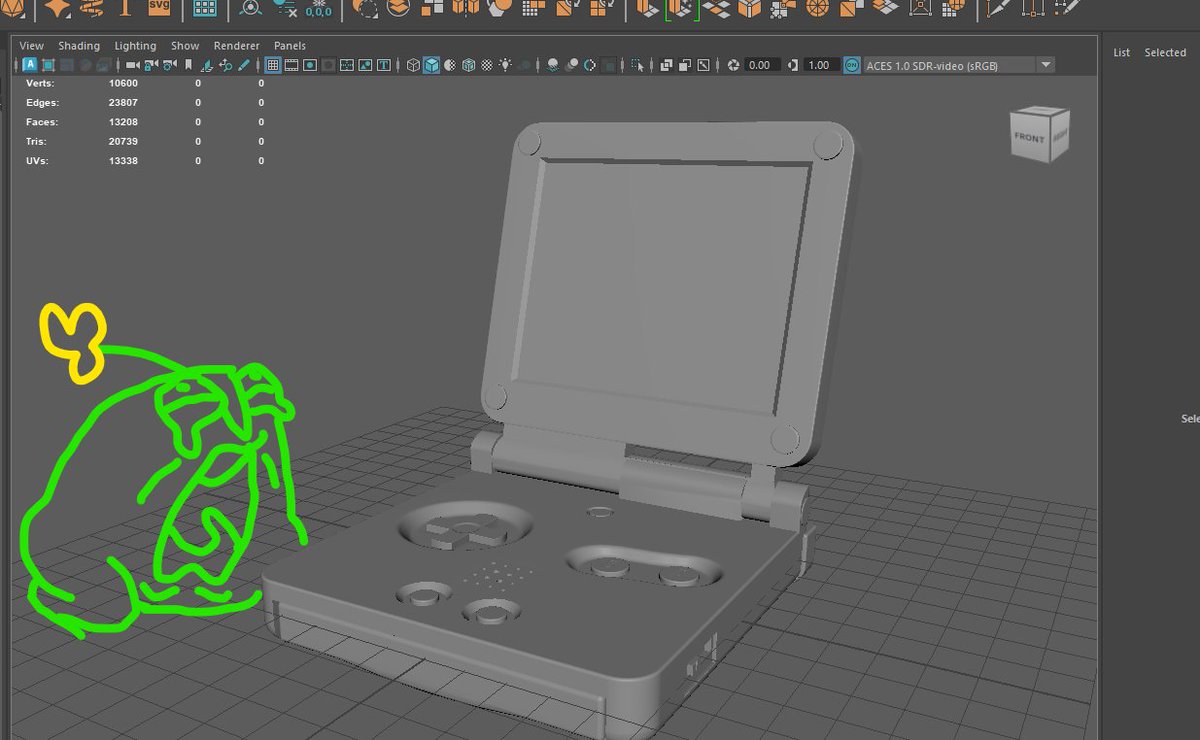Edit the gamma value 1.00 field

coord(820,65)
